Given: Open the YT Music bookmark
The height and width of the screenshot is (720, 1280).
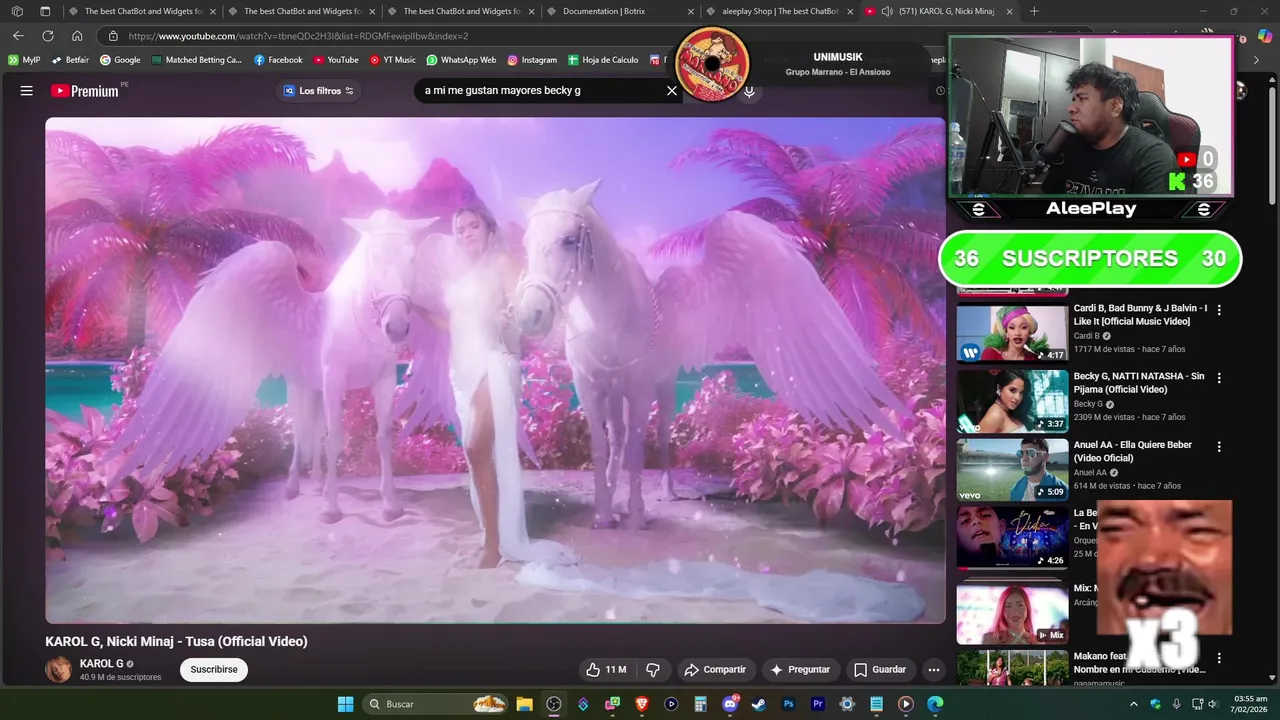Looking at the screenshot, I should (392, 60).
